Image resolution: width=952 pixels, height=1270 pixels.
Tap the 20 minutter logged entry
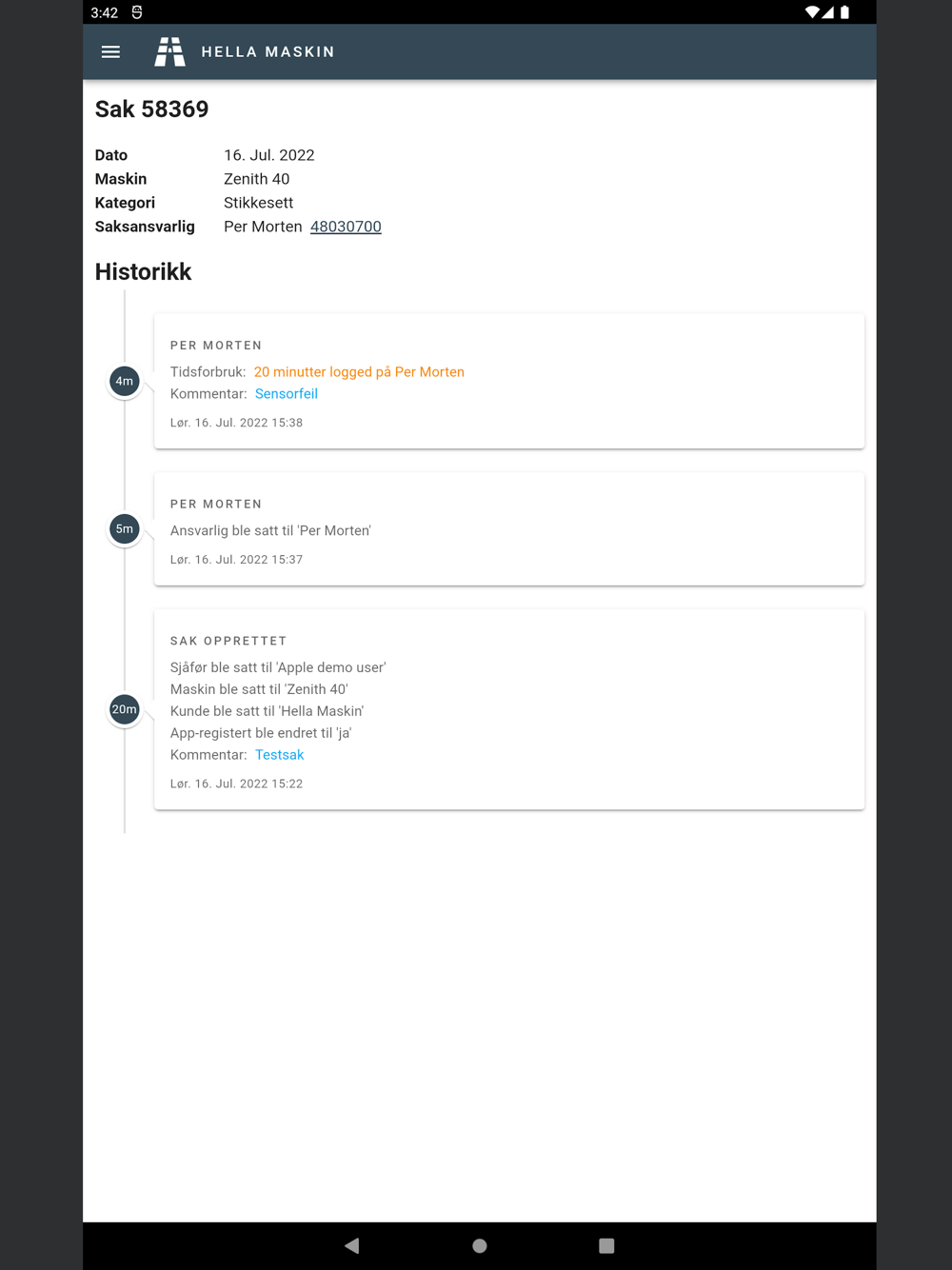(x=359, y=372)
